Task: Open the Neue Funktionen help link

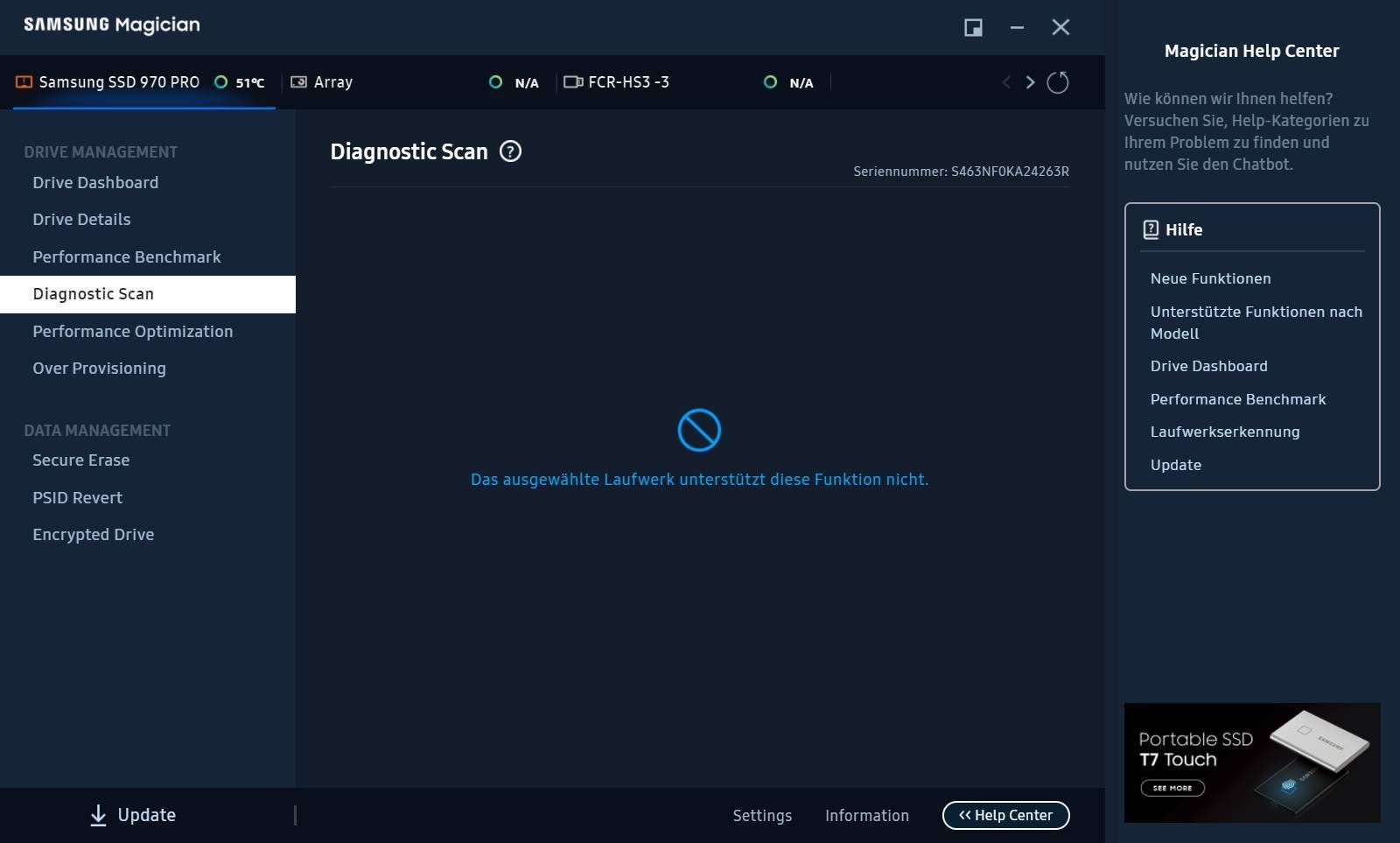Action: 1210,278
